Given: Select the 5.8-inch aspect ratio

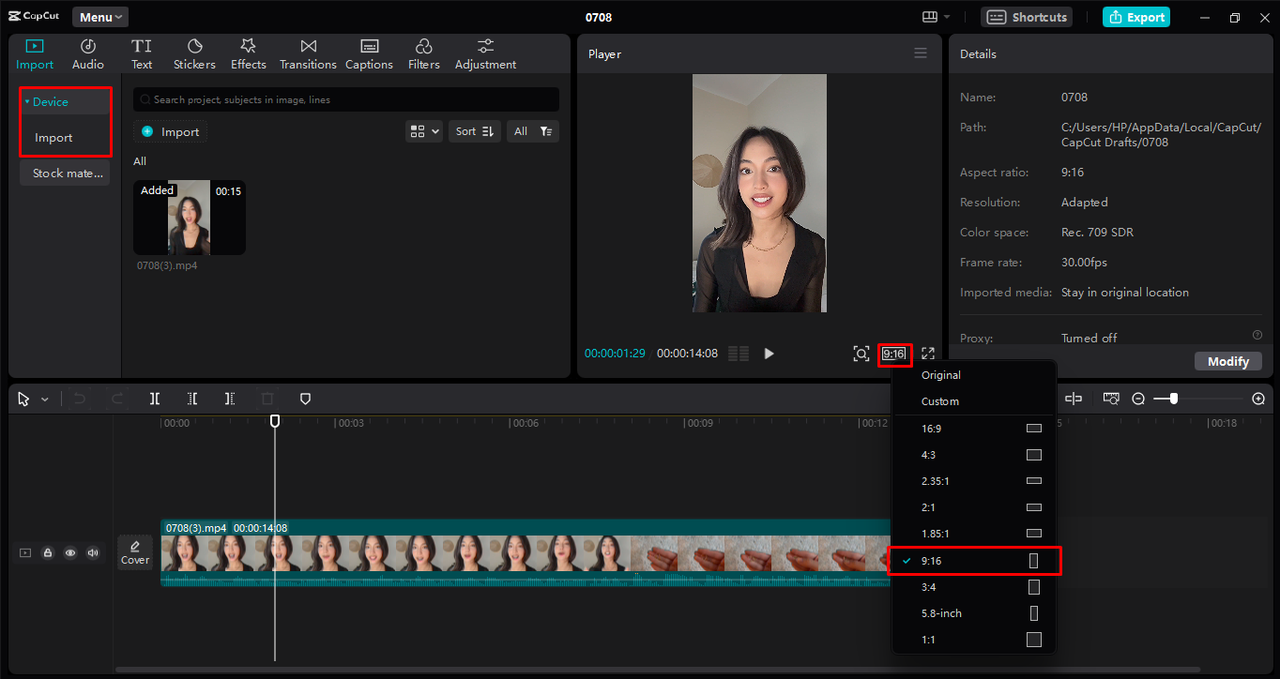Looking at the screenshot, I should tap(974, 613).
